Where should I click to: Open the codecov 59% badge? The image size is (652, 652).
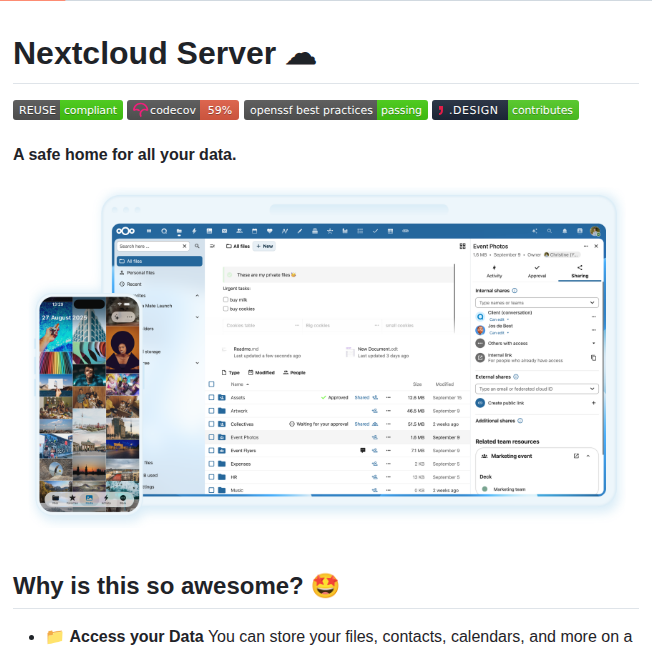(x=183, y=110)
